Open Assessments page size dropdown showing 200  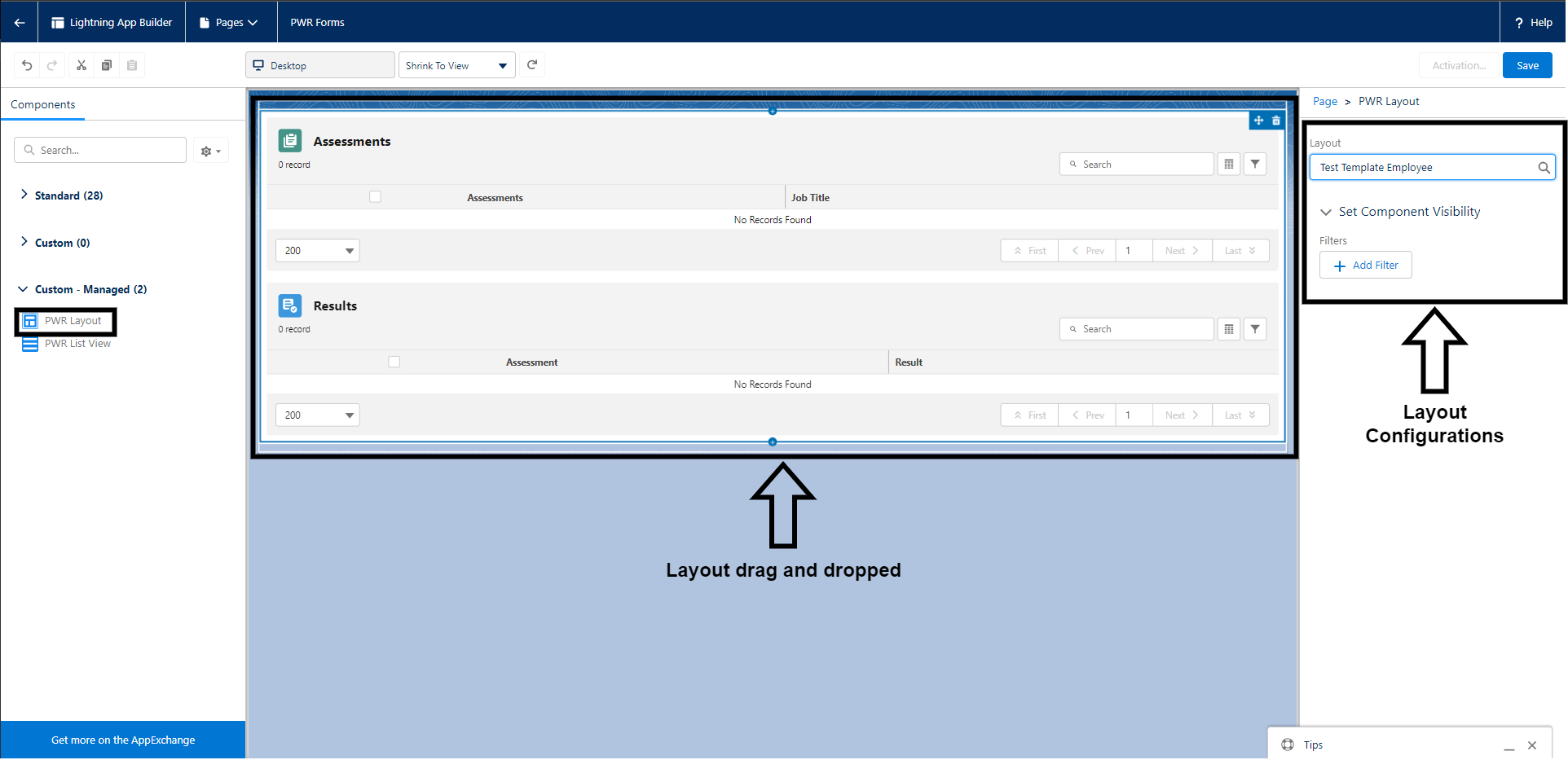pyautogui.click(x=318, y=251)
